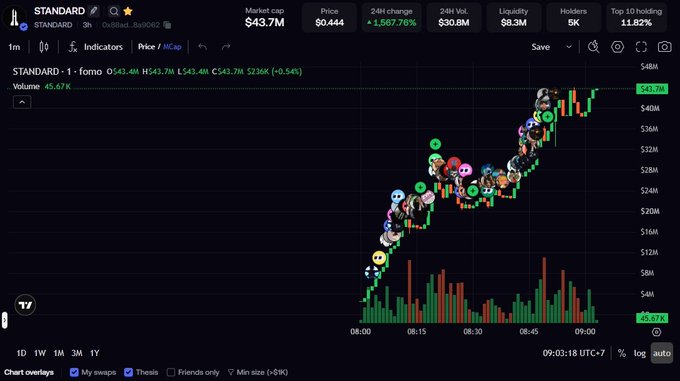Expand the left side panel handle
The image size is (680, 381).
coord(4,320)
